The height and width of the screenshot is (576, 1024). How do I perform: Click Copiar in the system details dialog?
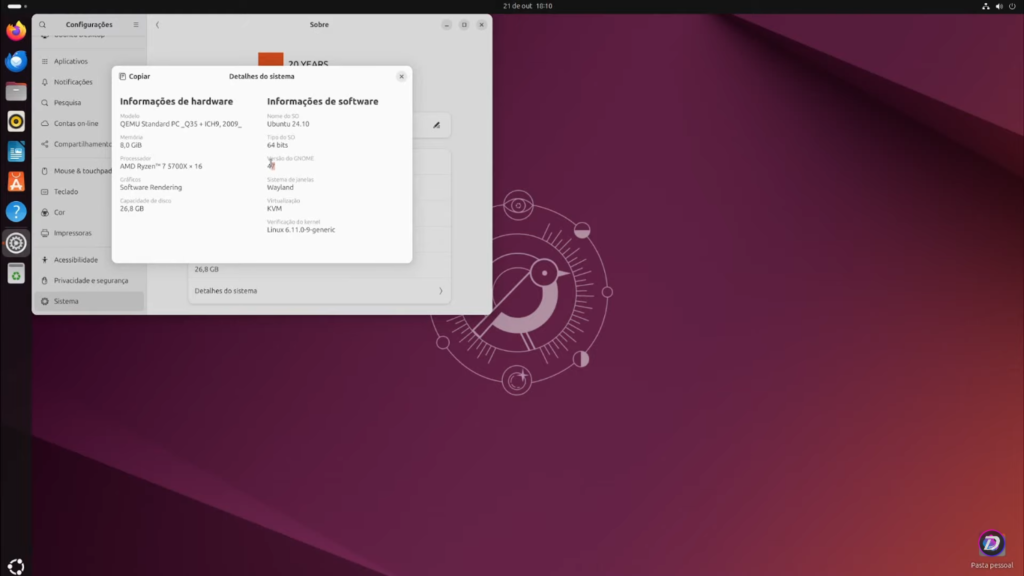[135, 76]
